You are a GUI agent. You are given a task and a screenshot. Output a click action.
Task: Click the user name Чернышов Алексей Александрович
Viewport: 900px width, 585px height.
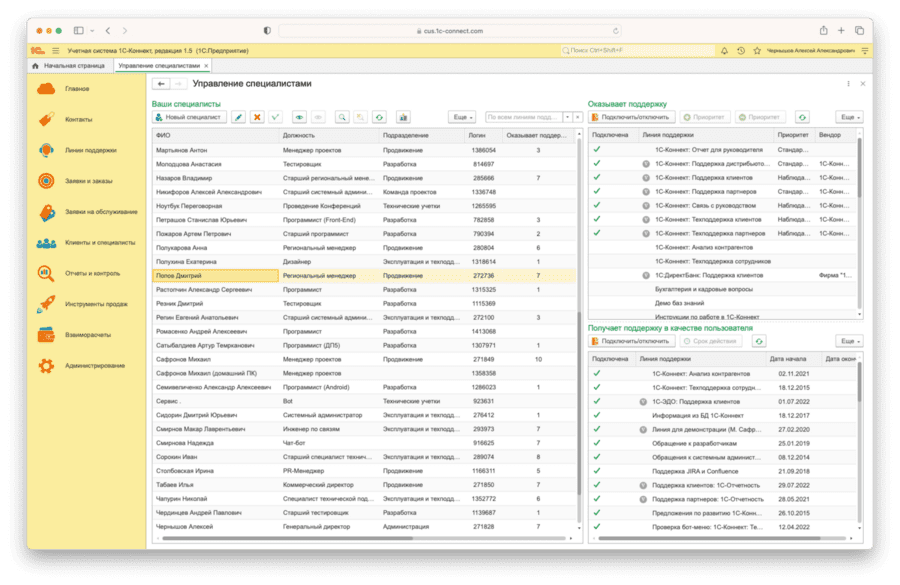(810, 51)
